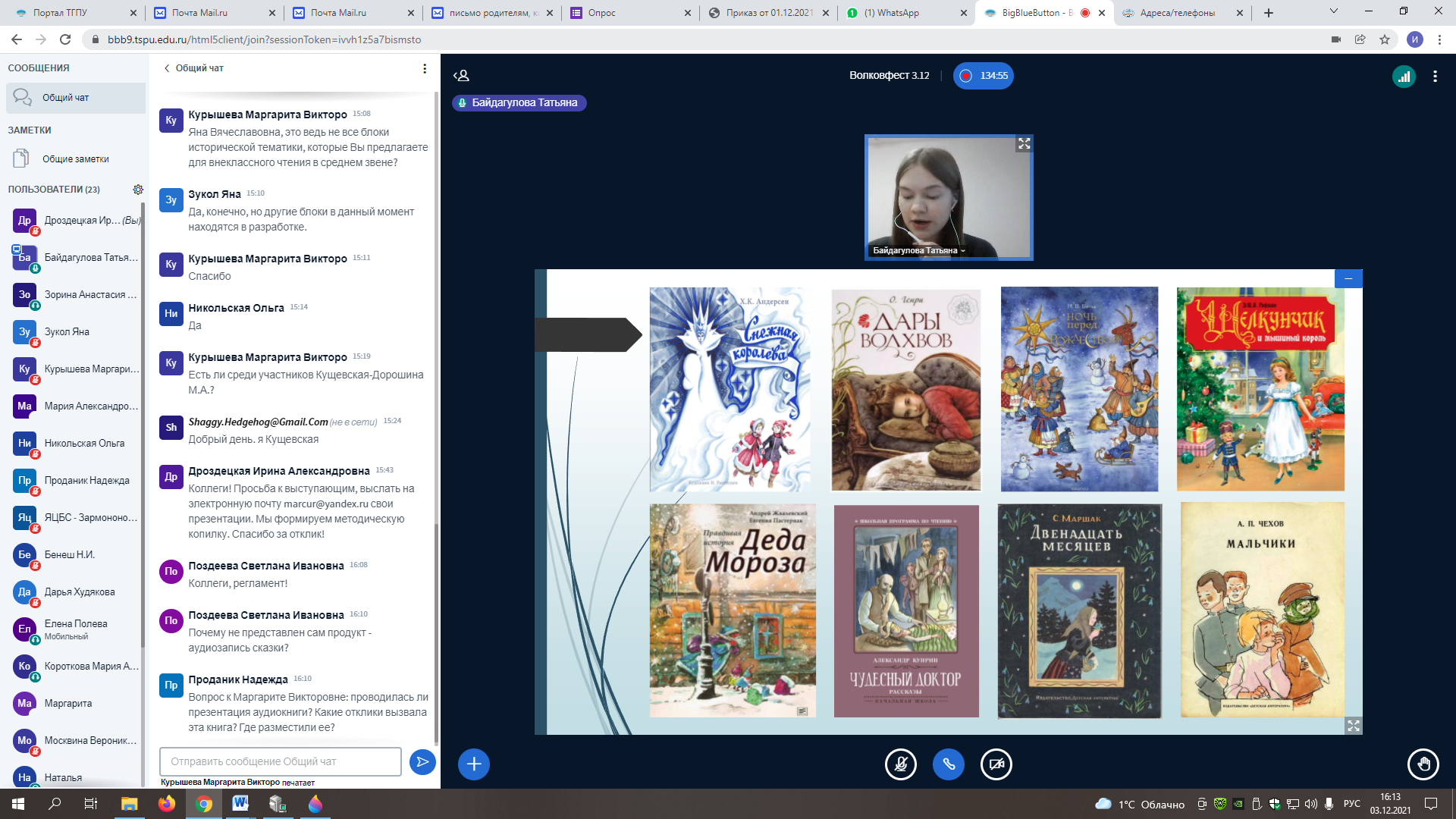Screen dimensions: 1456x819
Task: Open the Chrome profile avatar
Action: pyautogui.click(x=1414, y=39)
